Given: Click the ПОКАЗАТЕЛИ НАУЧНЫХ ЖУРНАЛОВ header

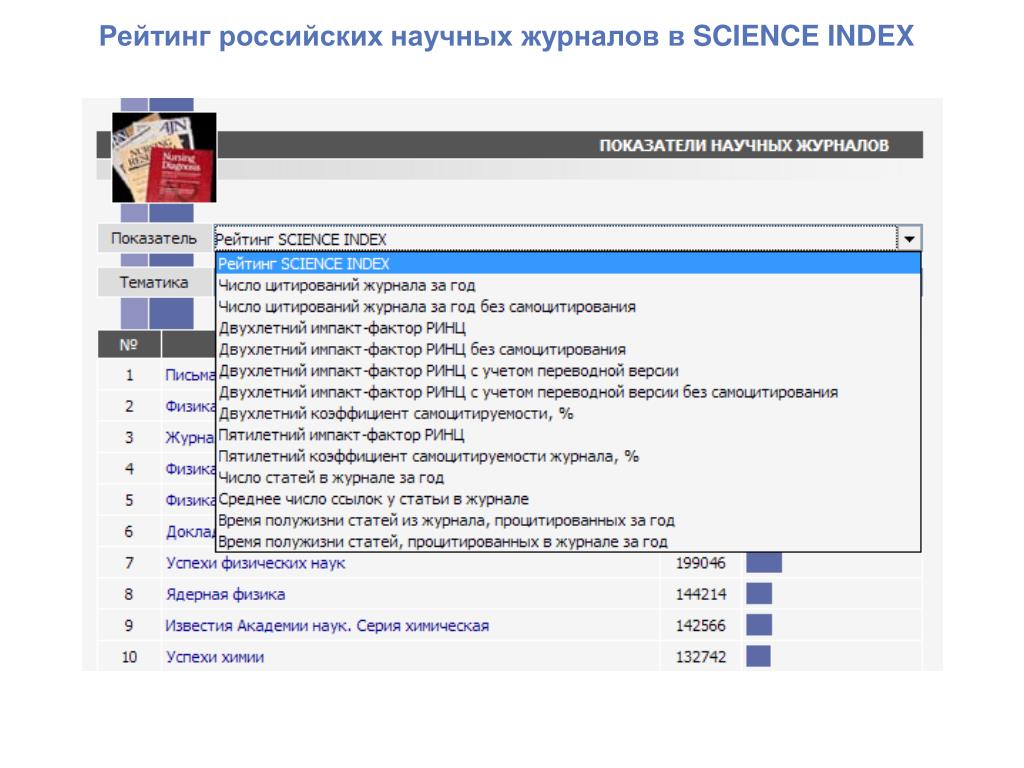Looking at the screenshot, I should (744, 145).
